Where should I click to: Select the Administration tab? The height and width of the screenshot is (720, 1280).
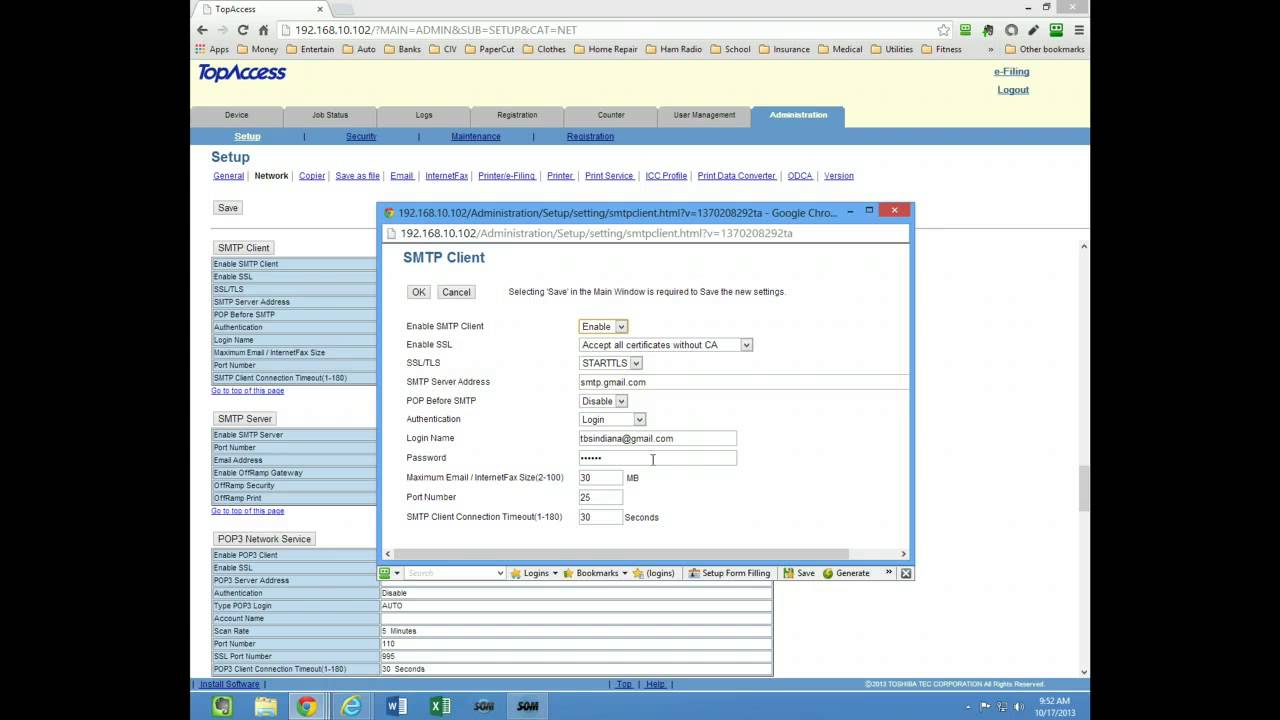pyautogui.click(x=798, y=115)
